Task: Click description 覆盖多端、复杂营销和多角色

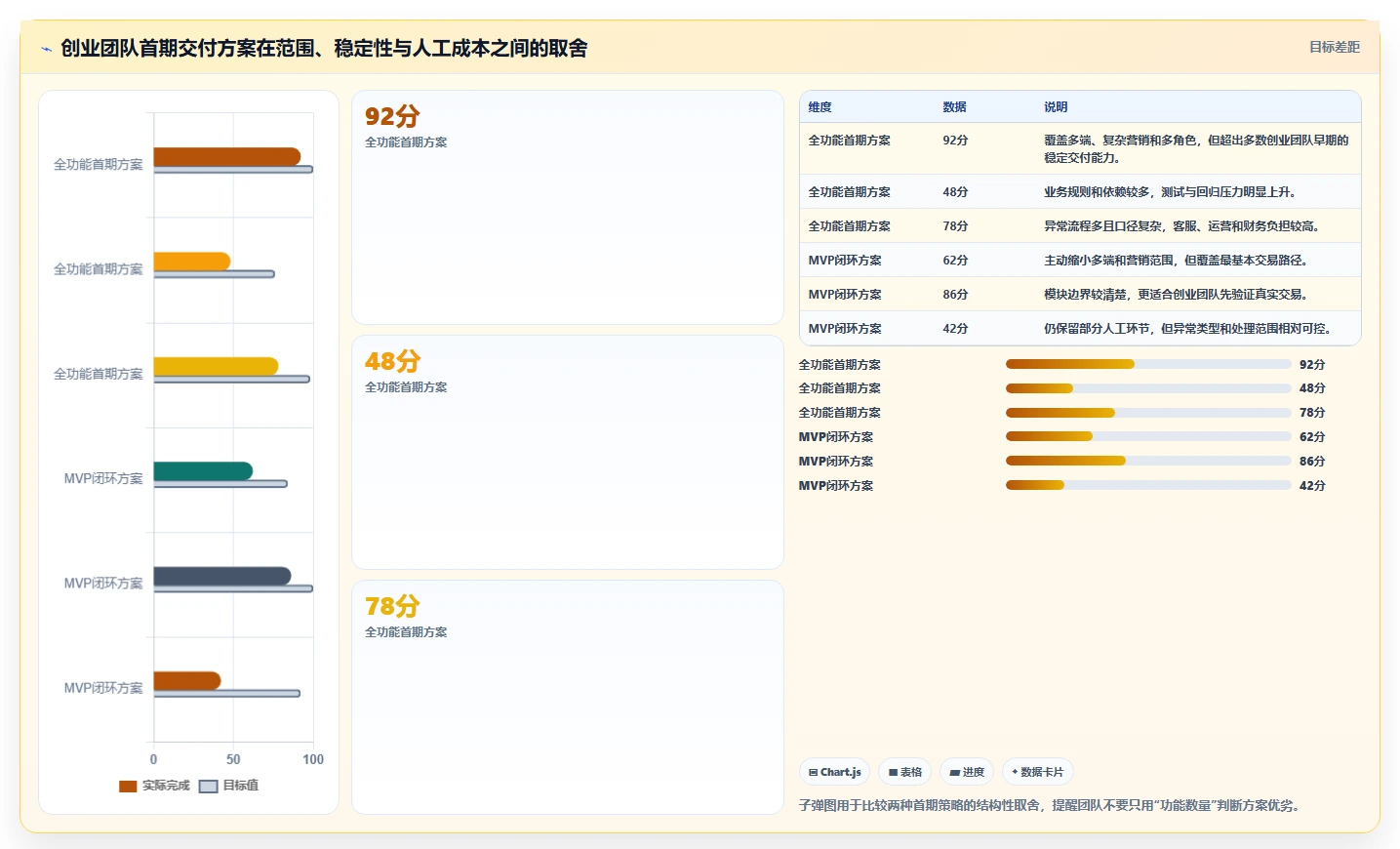Action: 1196,148
